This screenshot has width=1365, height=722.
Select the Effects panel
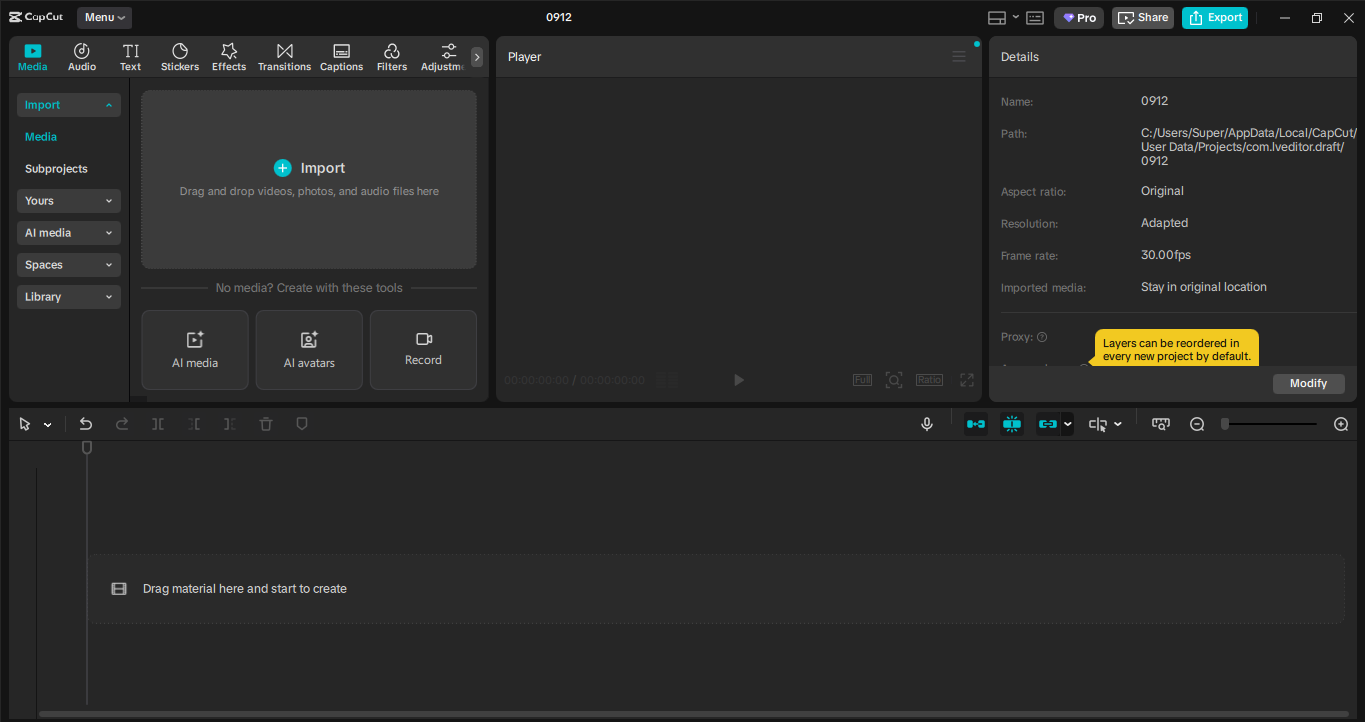tap(229, 56)
